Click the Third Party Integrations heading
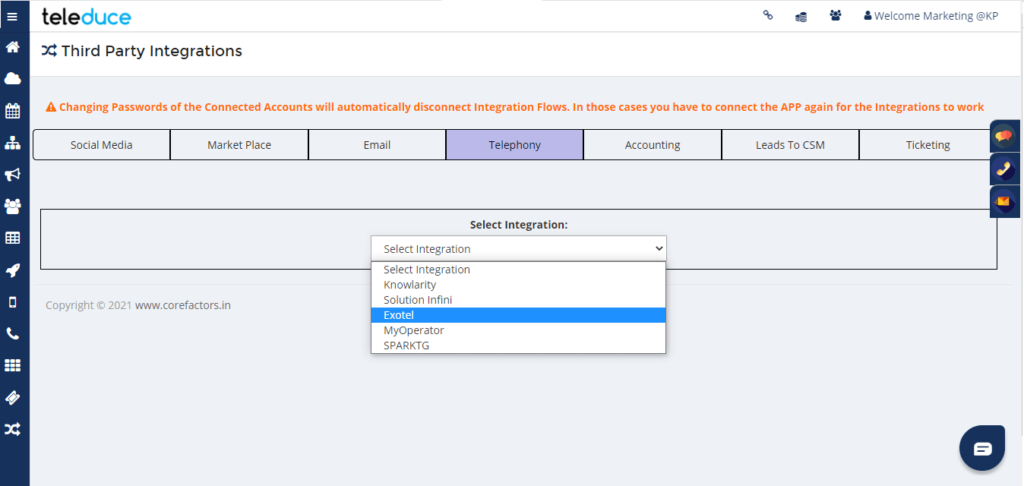Screen dimensions: 1024x486 point(152,51)
